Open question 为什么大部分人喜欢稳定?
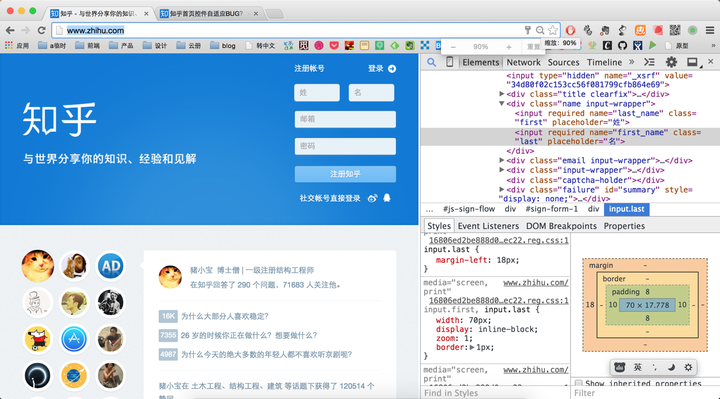 point(225,316)
